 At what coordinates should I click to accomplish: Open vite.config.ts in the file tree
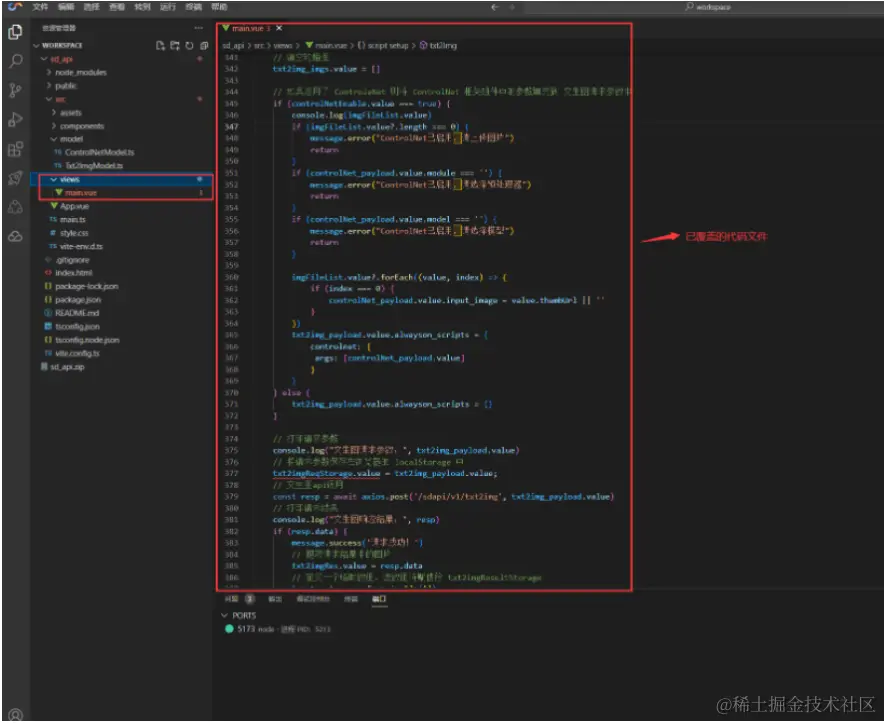pyautogui.click(x=79, y=354)
